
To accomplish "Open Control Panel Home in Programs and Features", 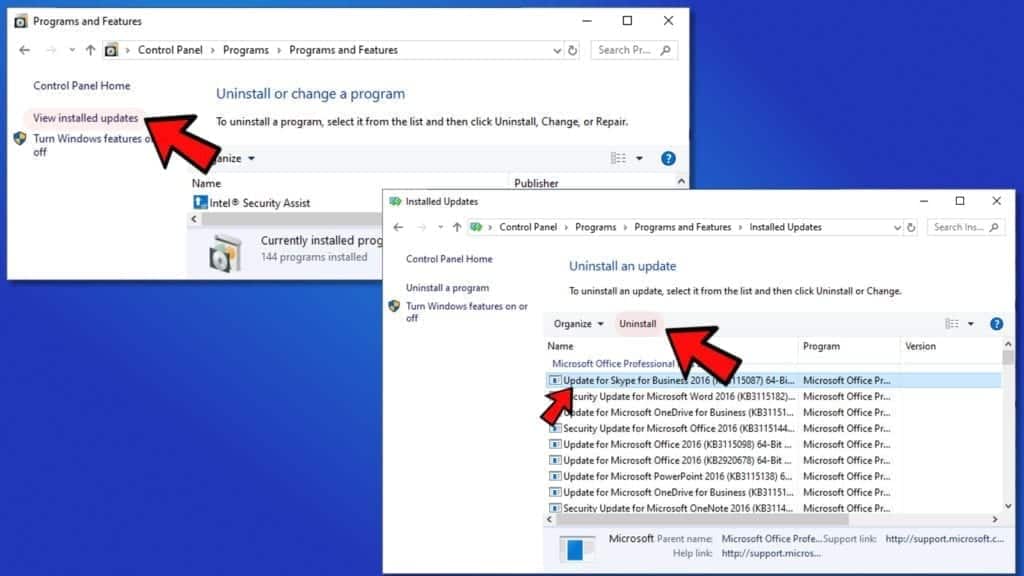I will (x=82, y=86).
